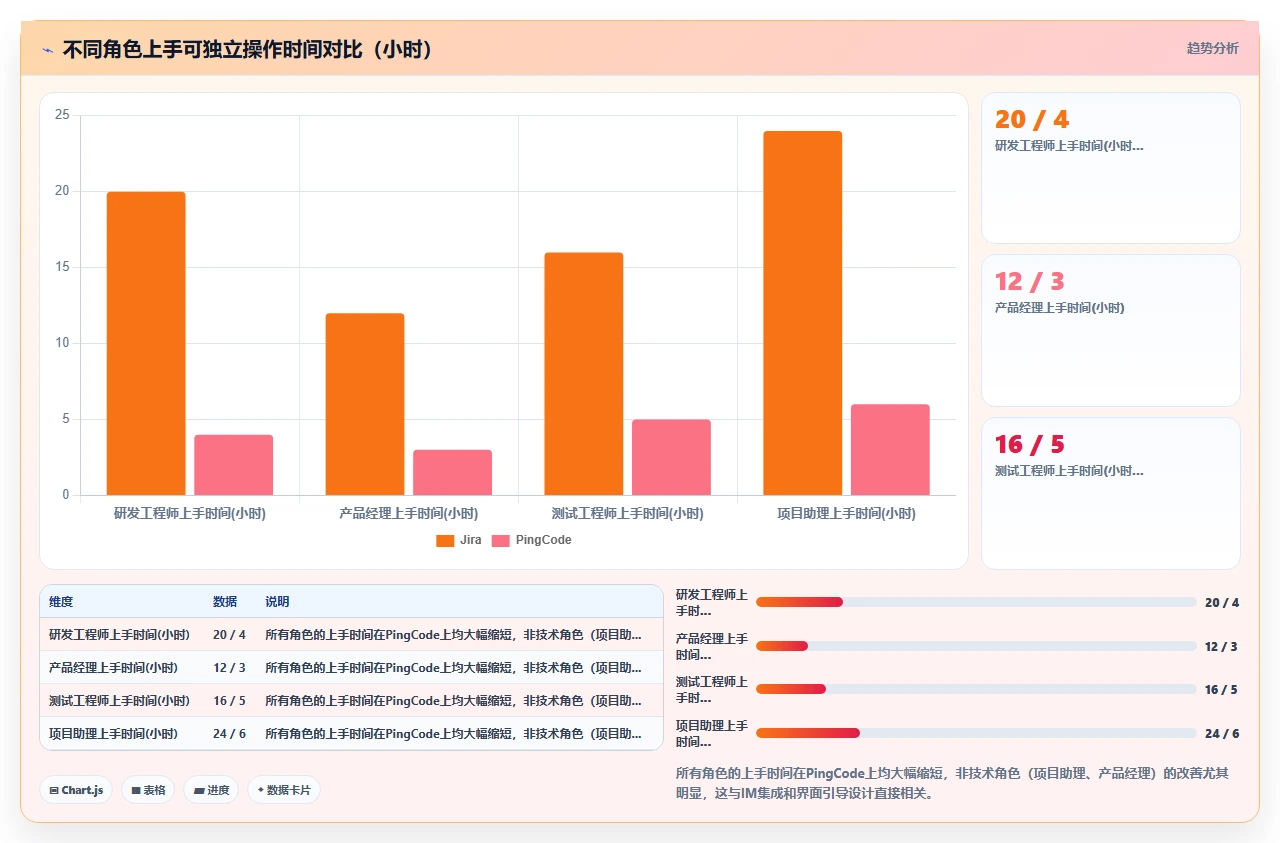The image size is (1280, 843).
Task: Open the 20 / 4 data card
Action: pos(1110,168)
